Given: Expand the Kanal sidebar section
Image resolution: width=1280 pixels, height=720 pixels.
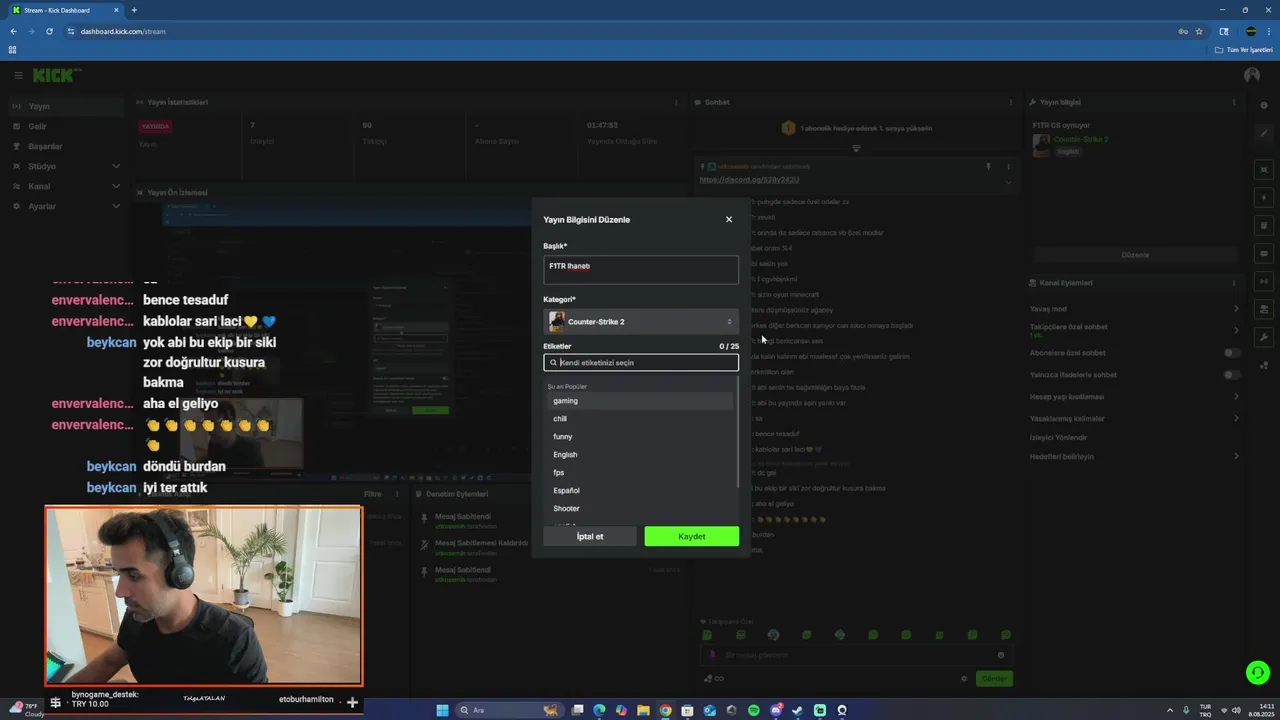Looking at the screenshot, I should 65,186.
